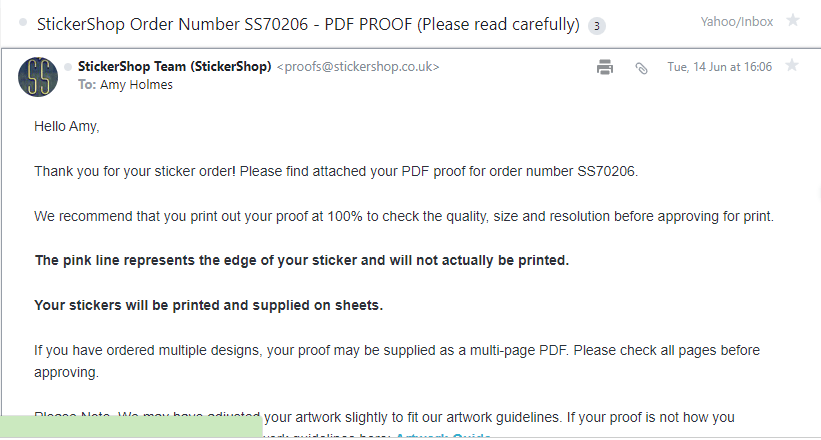Toggle the read-status dot beside StickerShop Team
The height and width of the screenshot is (440, 821).
pyautogui.click(x=68, y=67)
